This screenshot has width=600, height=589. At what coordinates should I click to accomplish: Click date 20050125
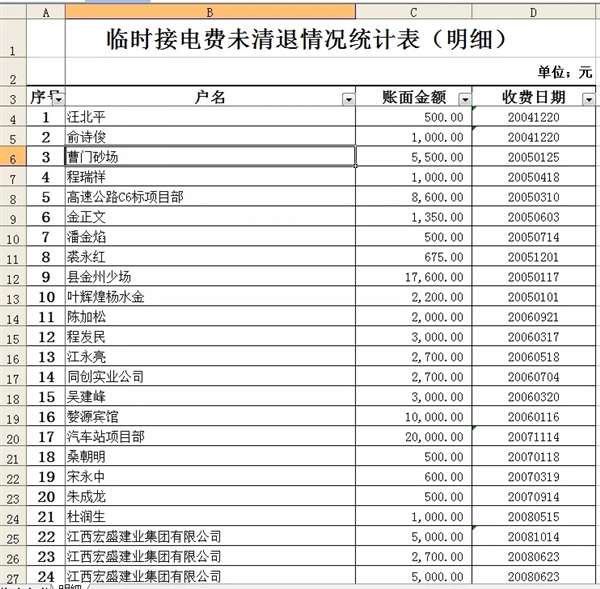coord(533,157)
